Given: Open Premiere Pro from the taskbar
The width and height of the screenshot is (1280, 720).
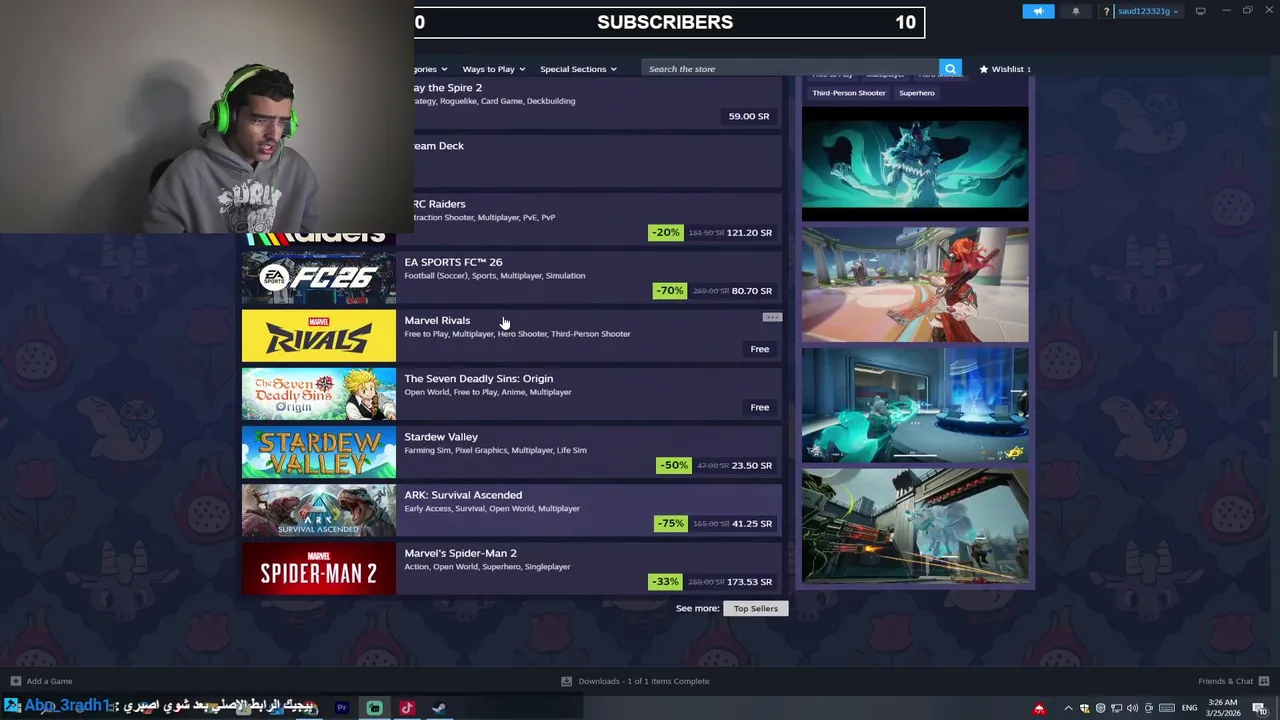Looking at the screenshot, I should coord(342,708).
